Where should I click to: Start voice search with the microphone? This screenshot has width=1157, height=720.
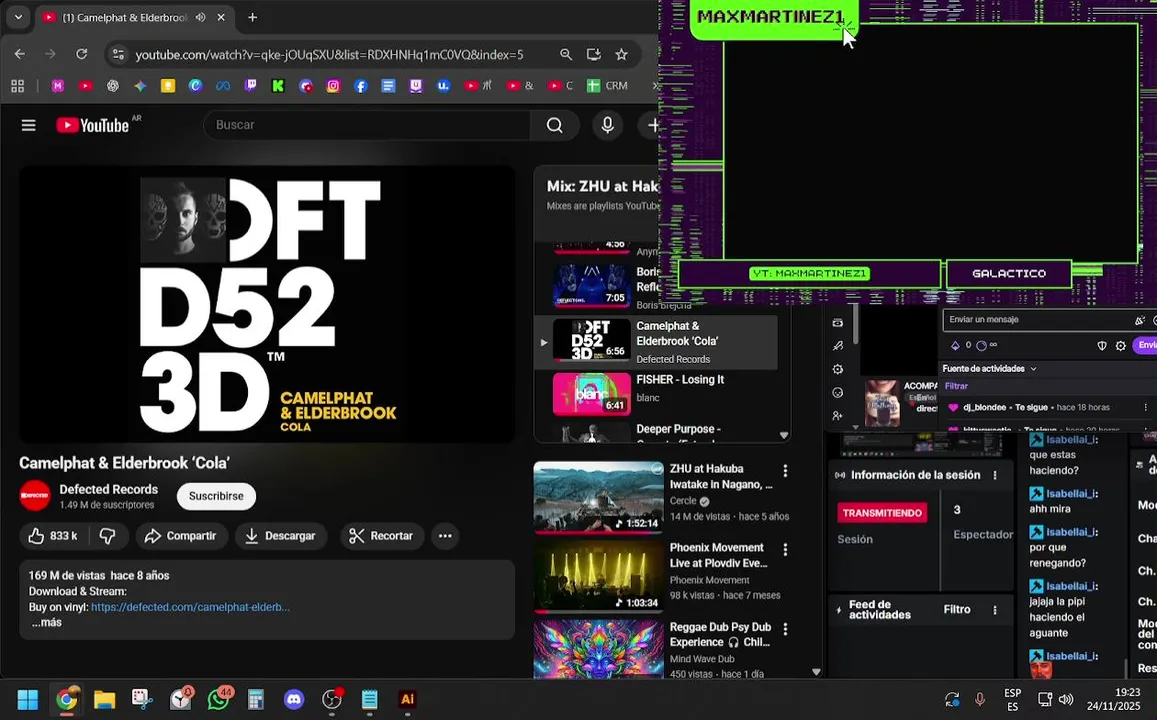point(607,125)
